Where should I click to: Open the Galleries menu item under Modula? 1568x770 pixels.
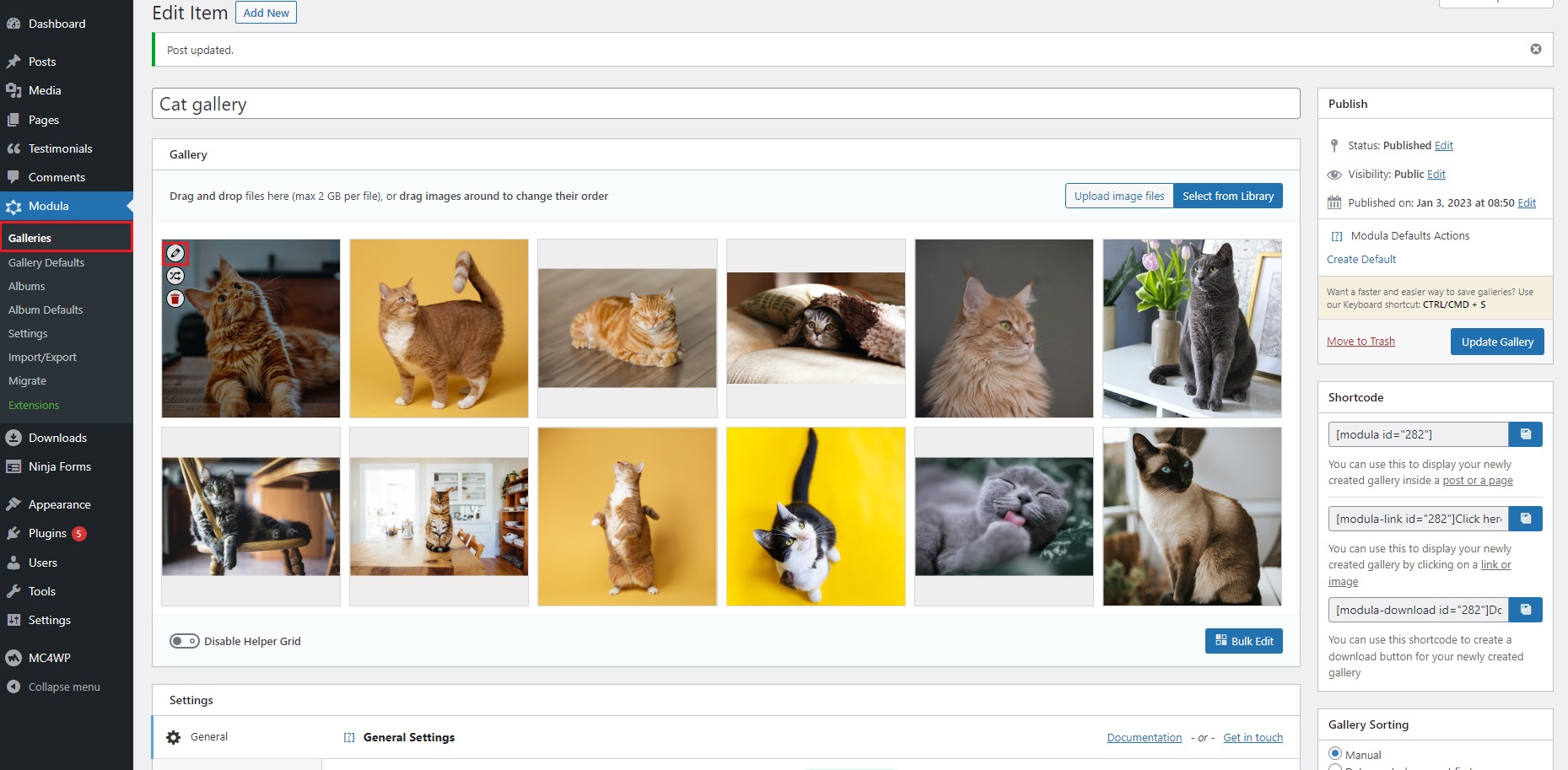pyautogui.click(x=29, y=237)
